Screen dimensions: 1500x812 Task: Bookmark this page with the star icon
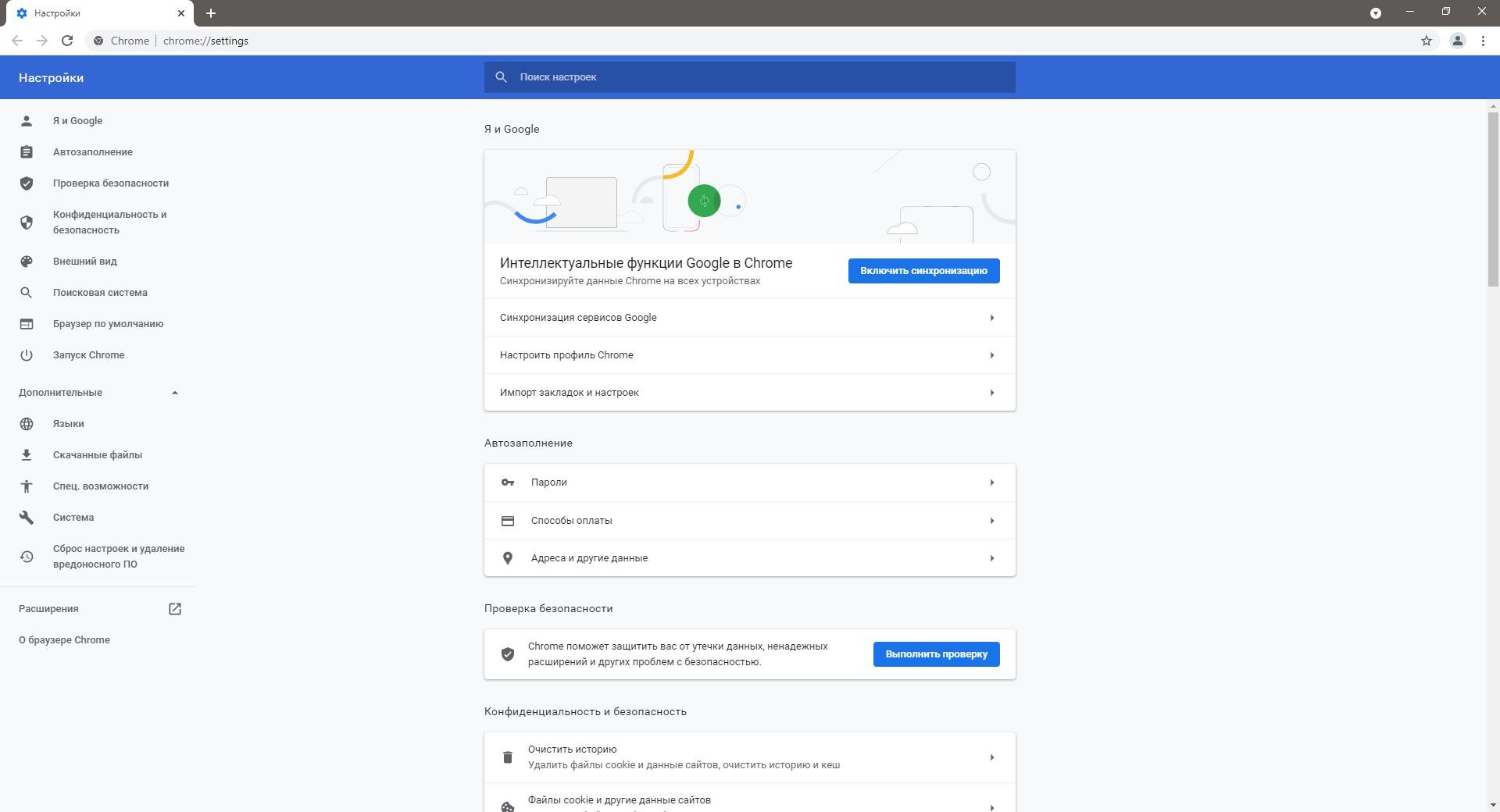[x=1427, y=41]
